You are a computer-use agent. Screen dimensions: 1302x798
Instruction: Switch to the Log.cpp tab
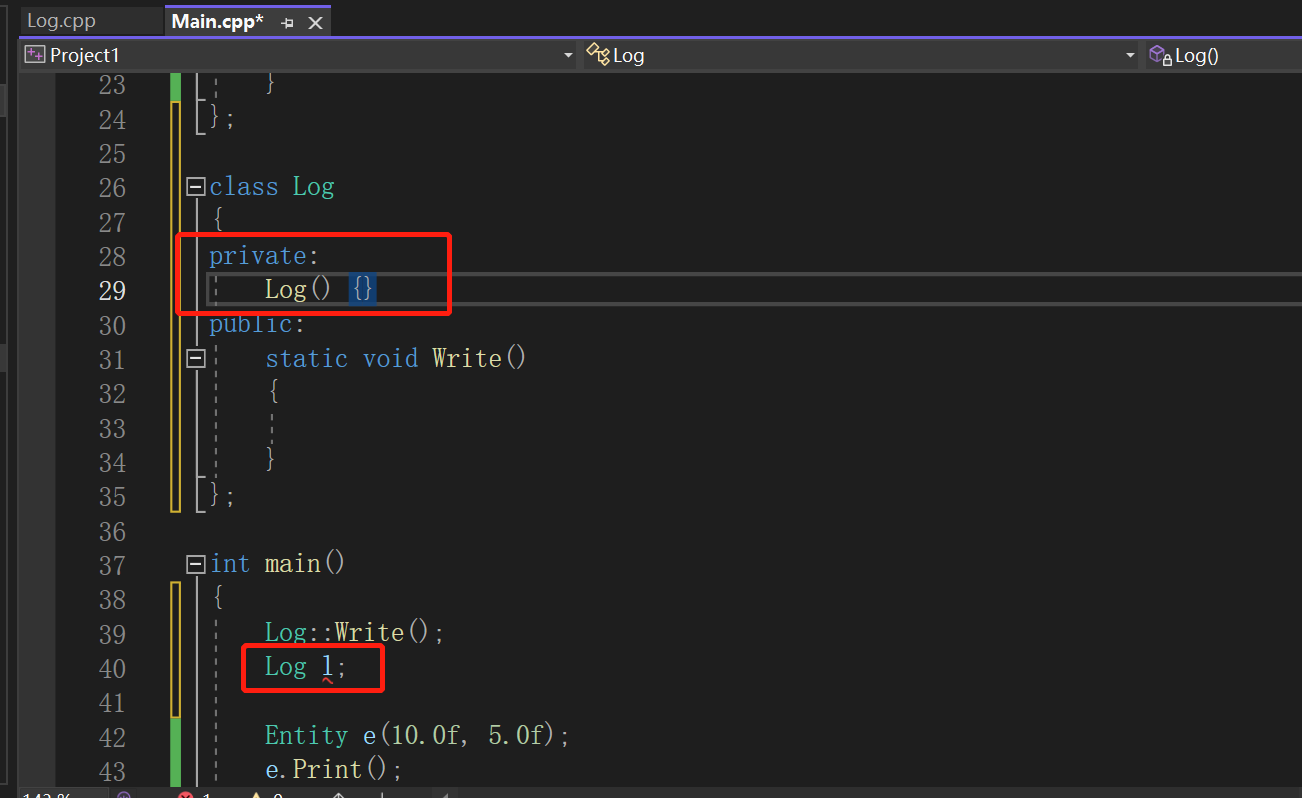tap(62, 21)
